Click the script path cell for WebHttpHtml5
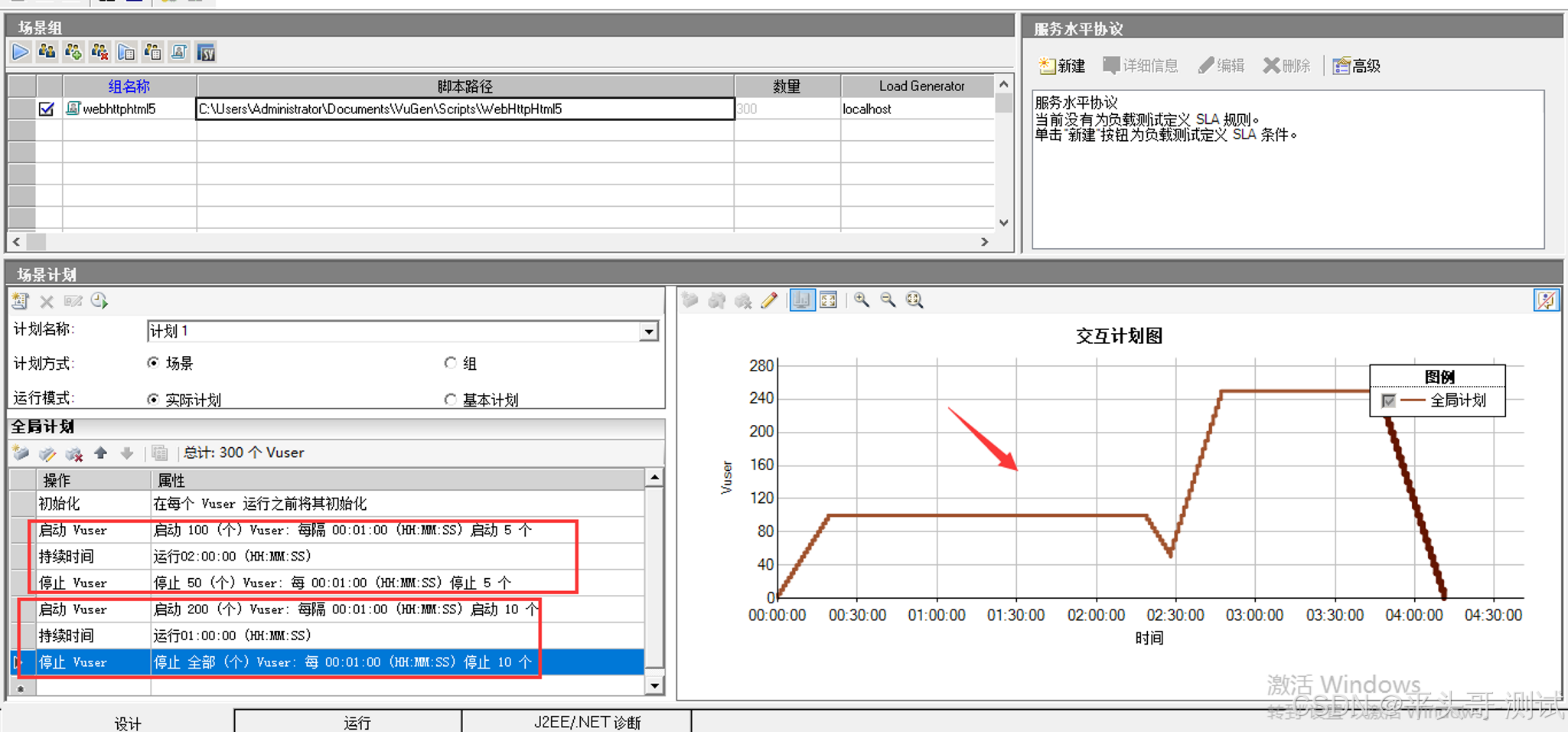The image size is (1568, 732). point(465,109)
